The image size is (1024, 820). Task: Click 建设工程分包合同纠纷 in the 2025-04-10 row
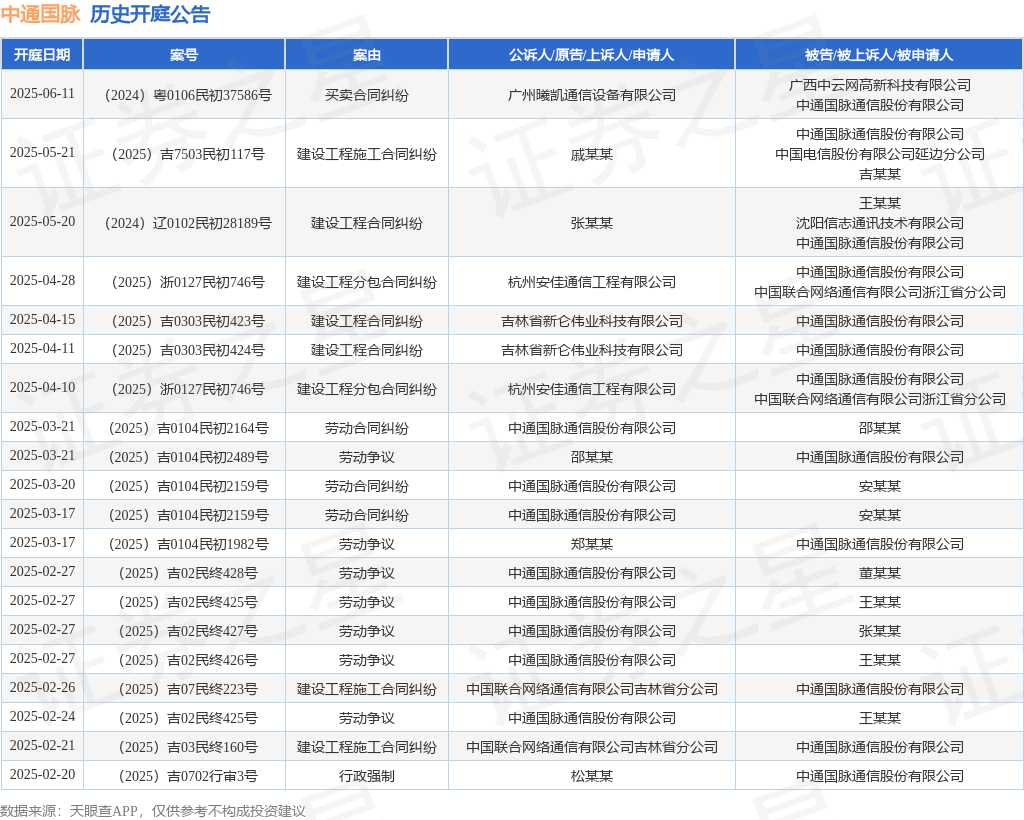pyautogui.click(x=366, y=389)
